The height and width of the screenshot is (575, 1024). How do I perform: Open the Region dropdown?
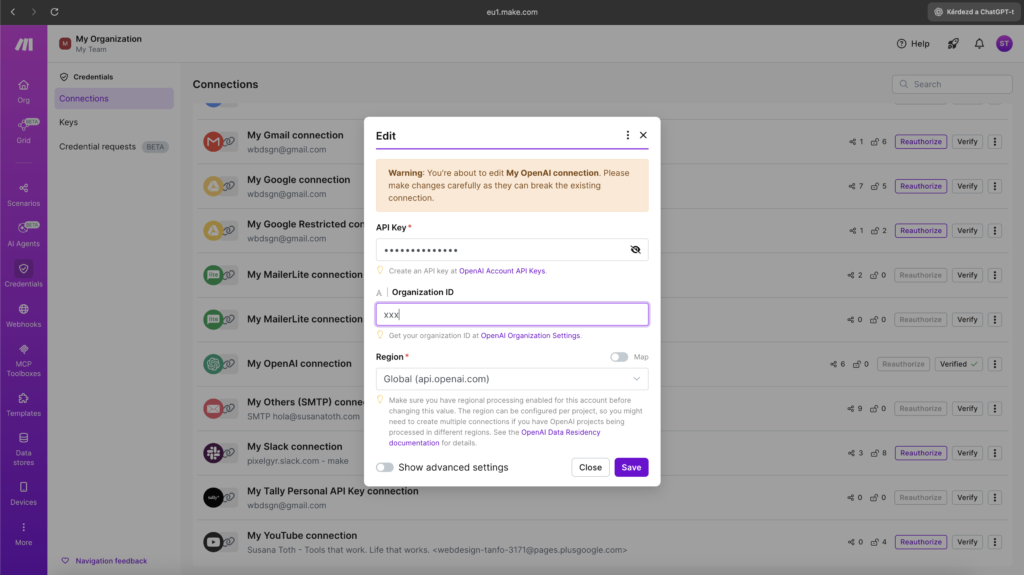point(512,379)
